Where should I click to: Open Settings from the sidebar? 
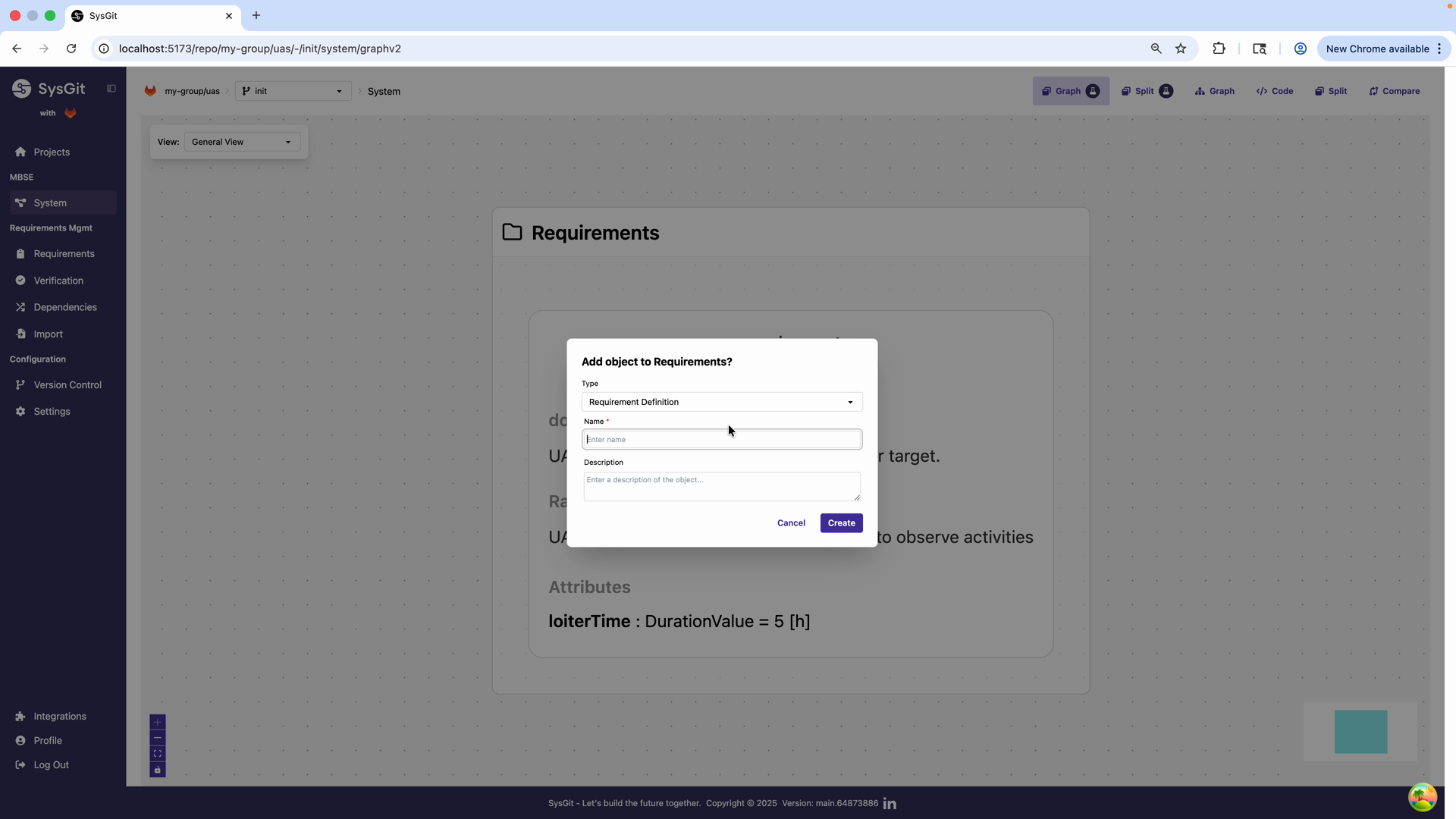[52, 411]
